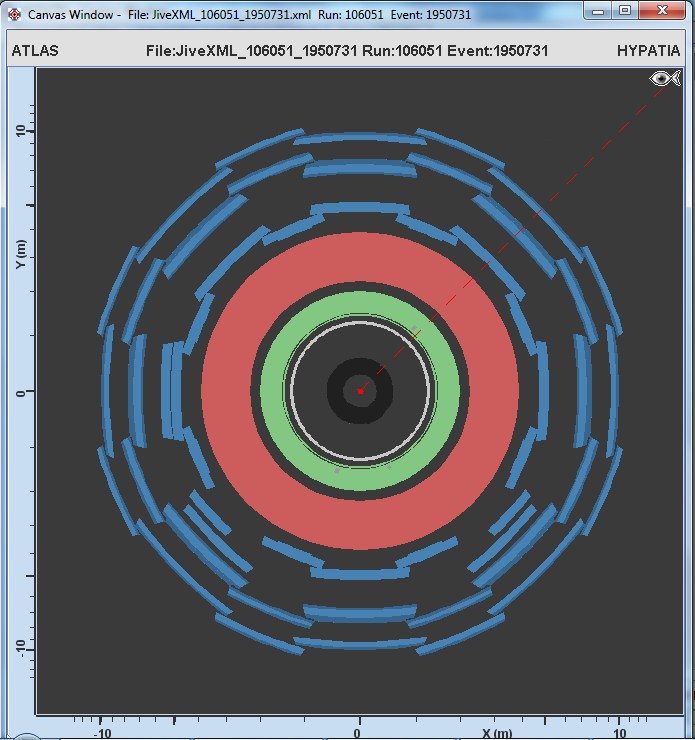Click the 0 mark on X axis

[359, 733]
